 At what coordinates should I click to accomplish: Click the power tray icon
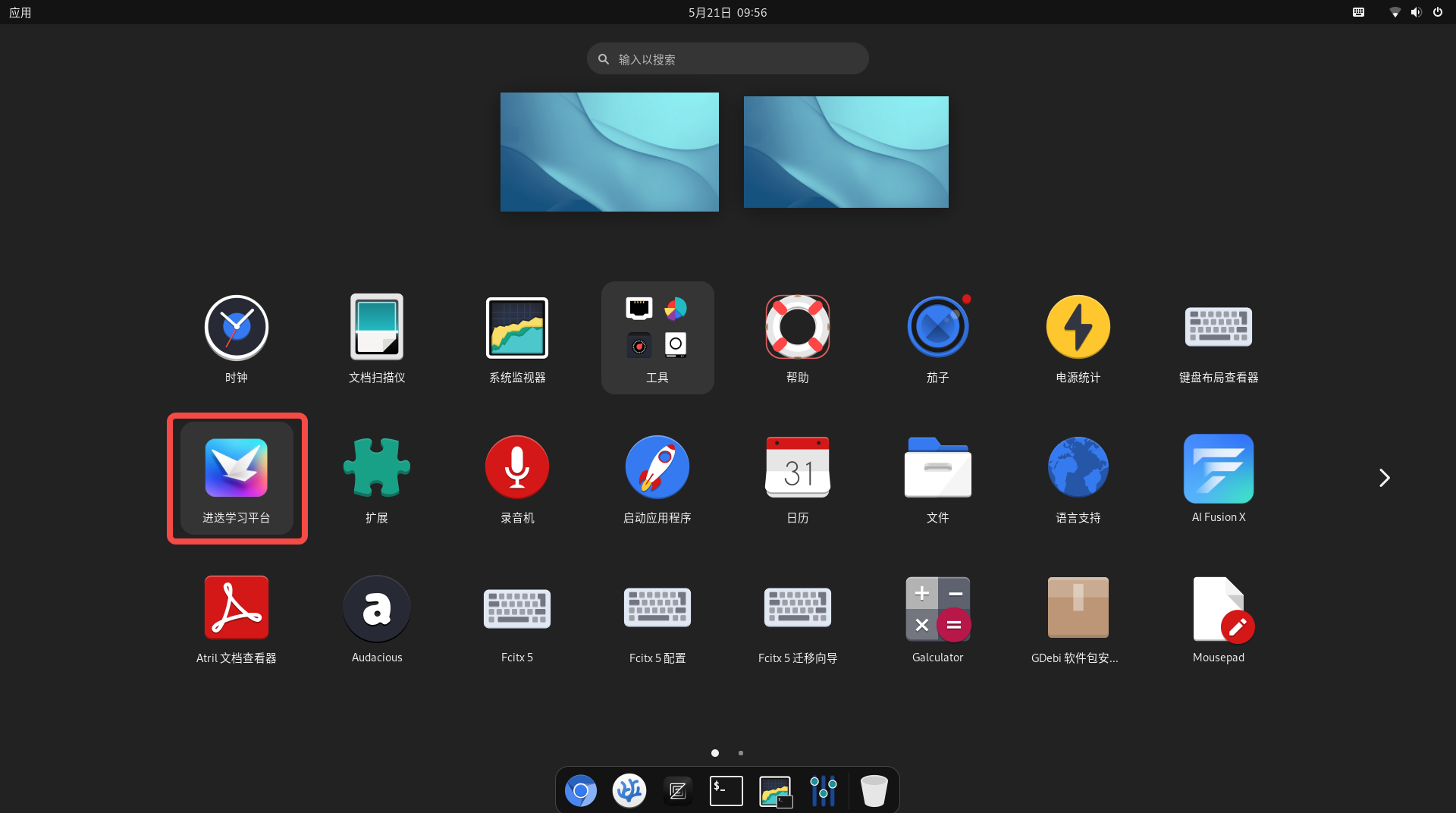click(1438, 12)
